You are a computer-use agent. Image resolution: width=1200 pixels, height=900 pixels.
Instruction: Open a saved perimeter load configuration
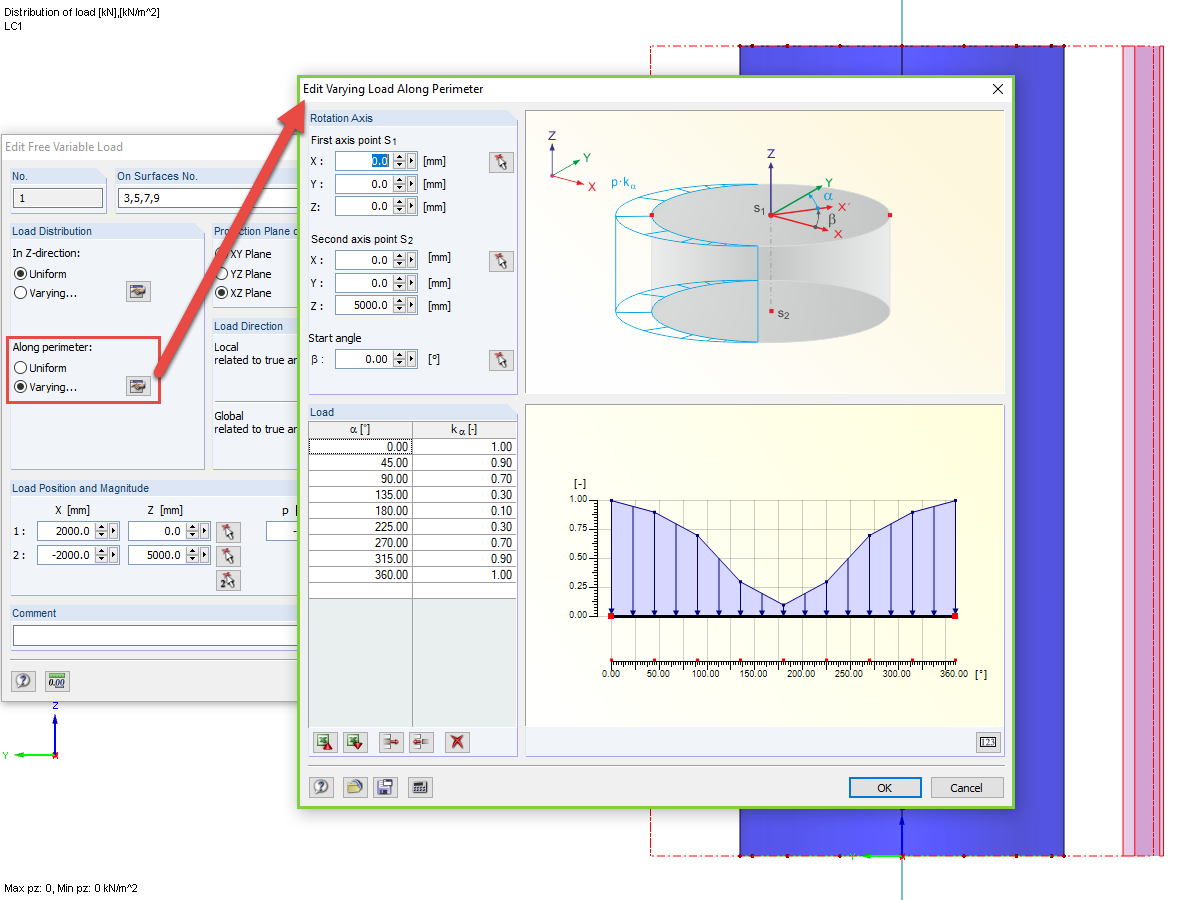(354, 787)
